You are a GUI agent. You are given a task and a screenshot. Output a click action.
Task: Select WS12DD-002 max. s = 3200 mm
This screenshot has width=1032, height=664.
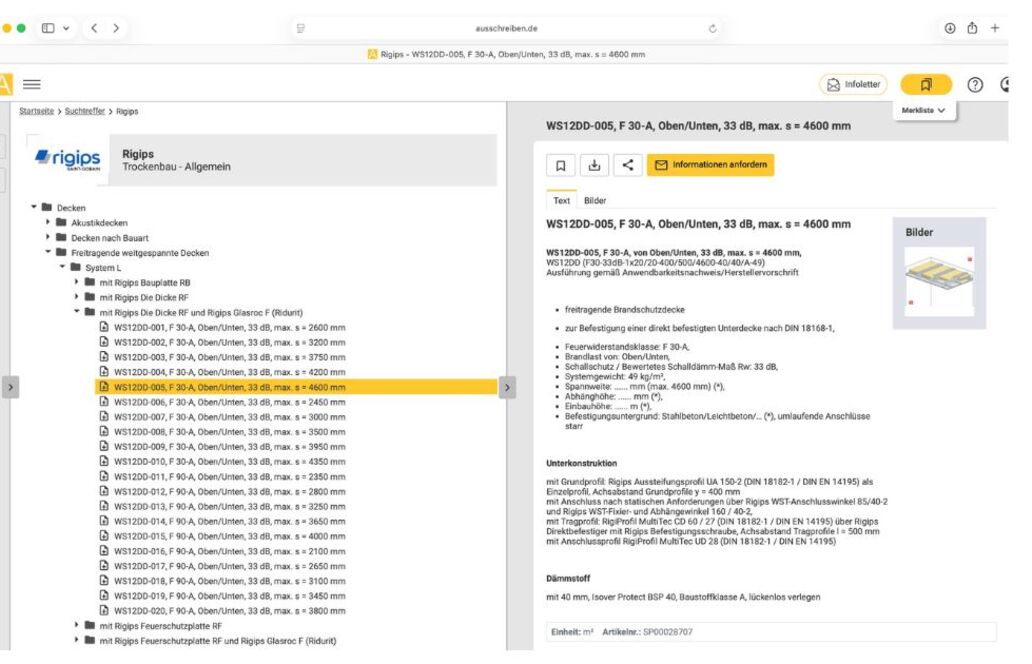(230, 342)
